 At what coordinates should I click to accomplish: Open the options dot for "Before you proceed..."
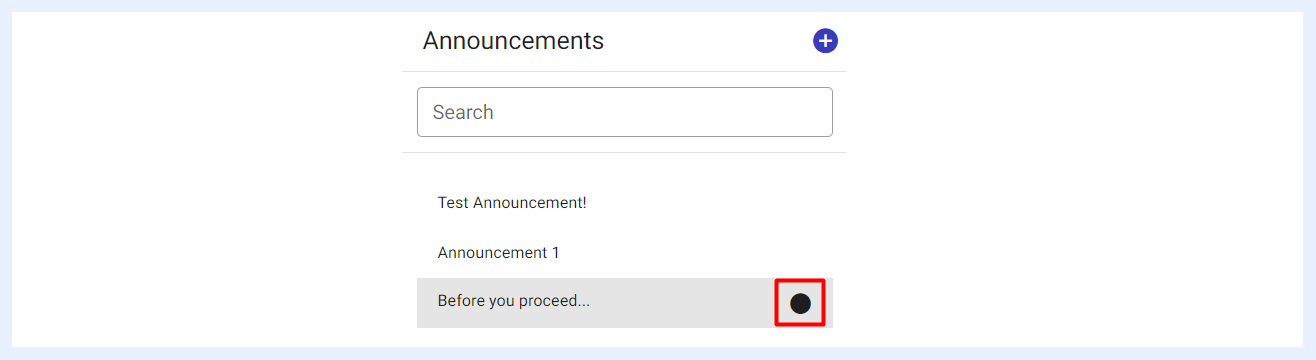point(800,303)
